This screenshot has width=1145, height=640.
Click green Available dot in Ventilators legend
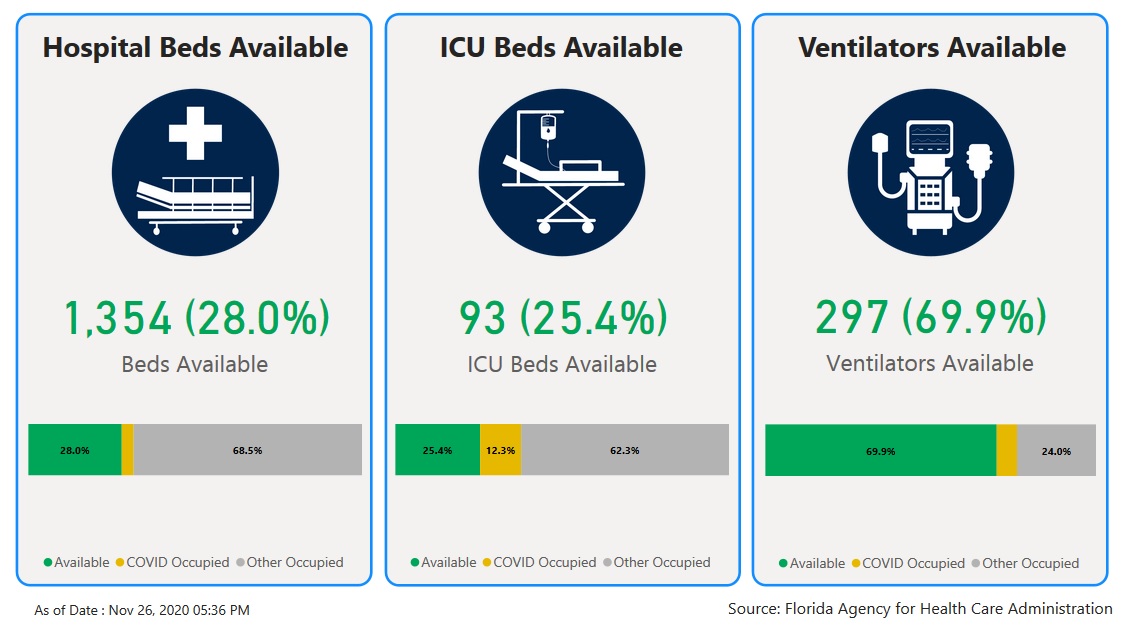tap(783, 564)
